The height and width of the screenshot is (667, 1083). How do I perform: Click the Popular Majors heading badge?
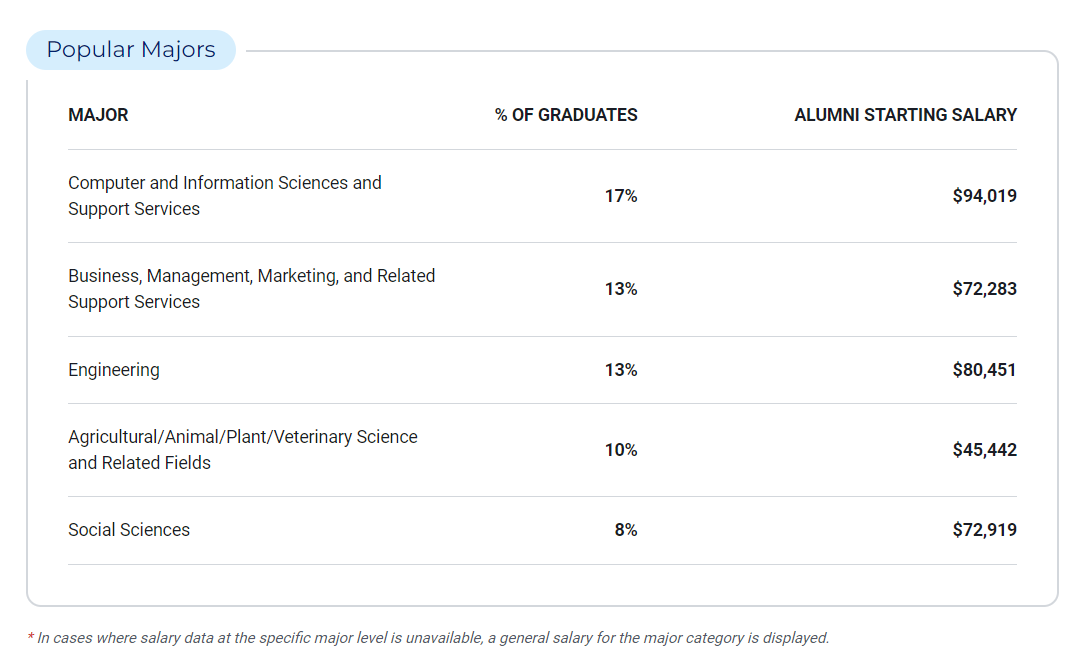(x=131, y=50)
